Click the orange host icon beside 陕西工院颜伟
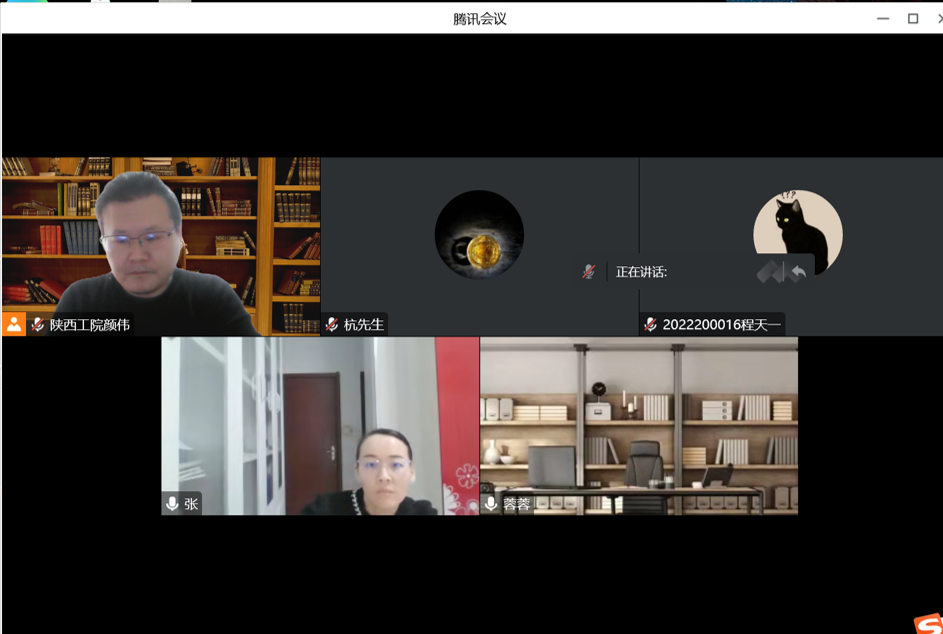The width and height of the screenshot is (943, 634). click(14, 324)
